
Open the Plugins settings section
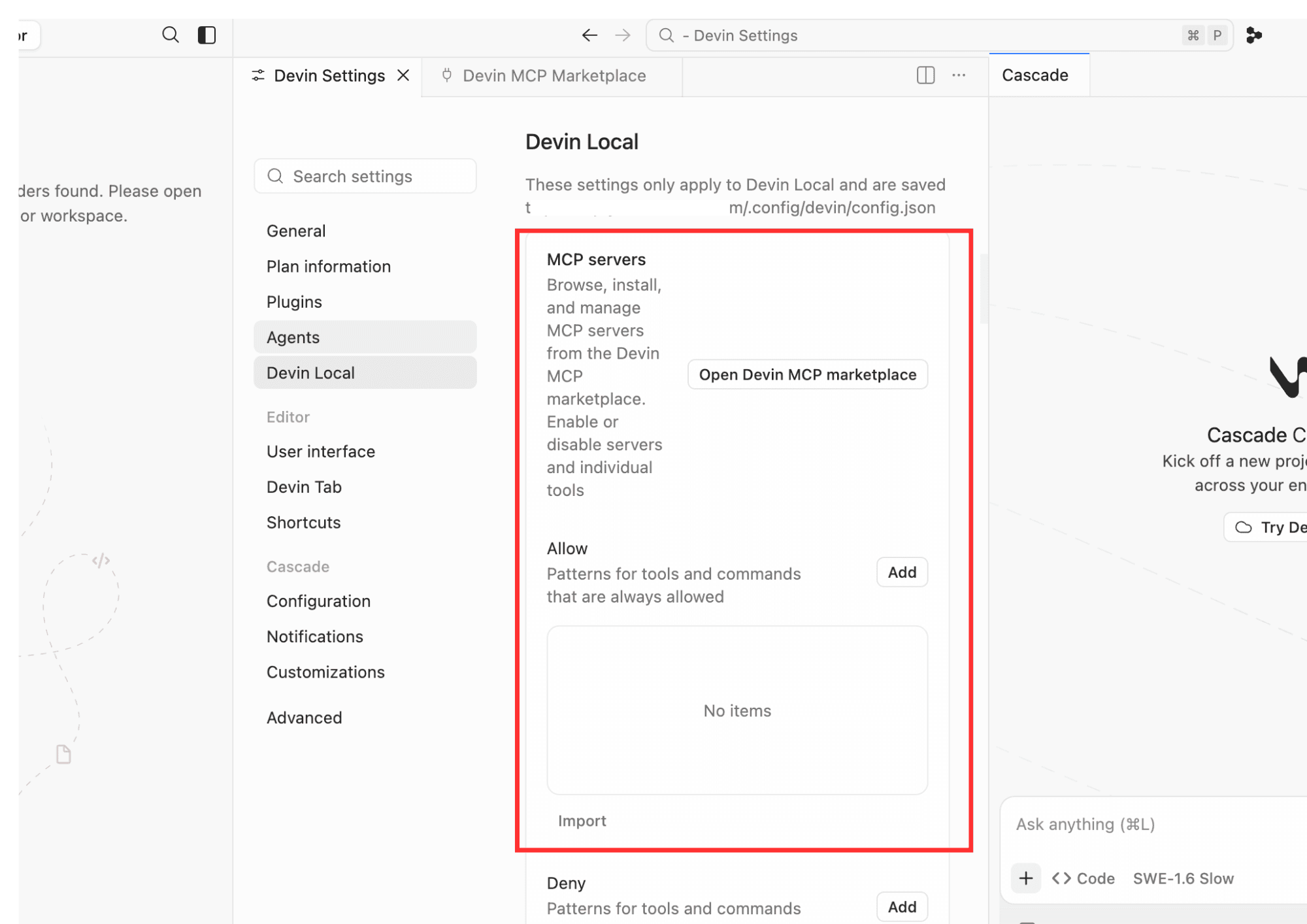365,302
